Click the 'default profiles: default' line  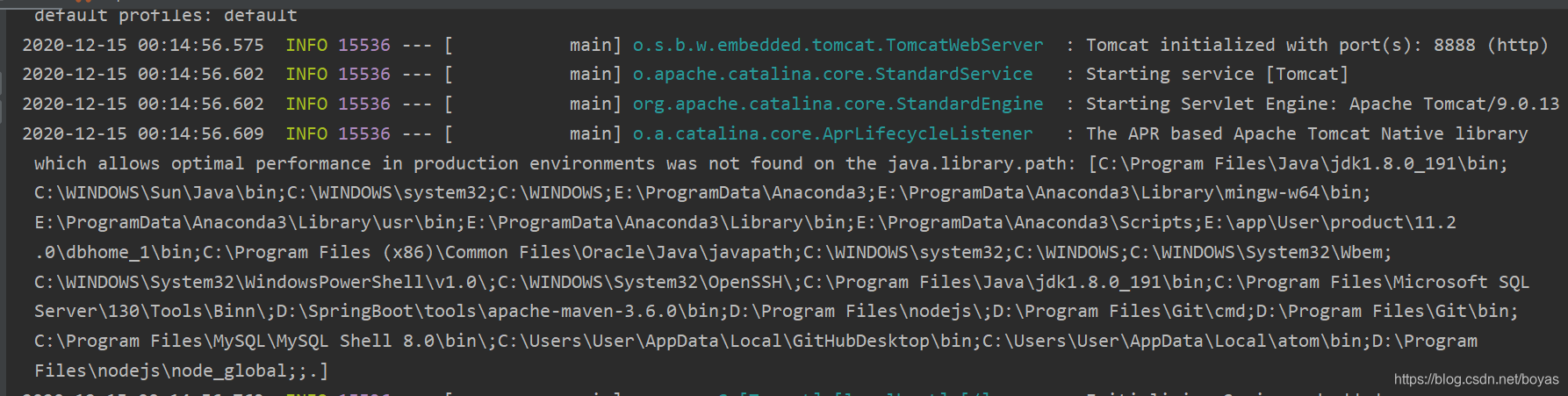pos(165,15)
